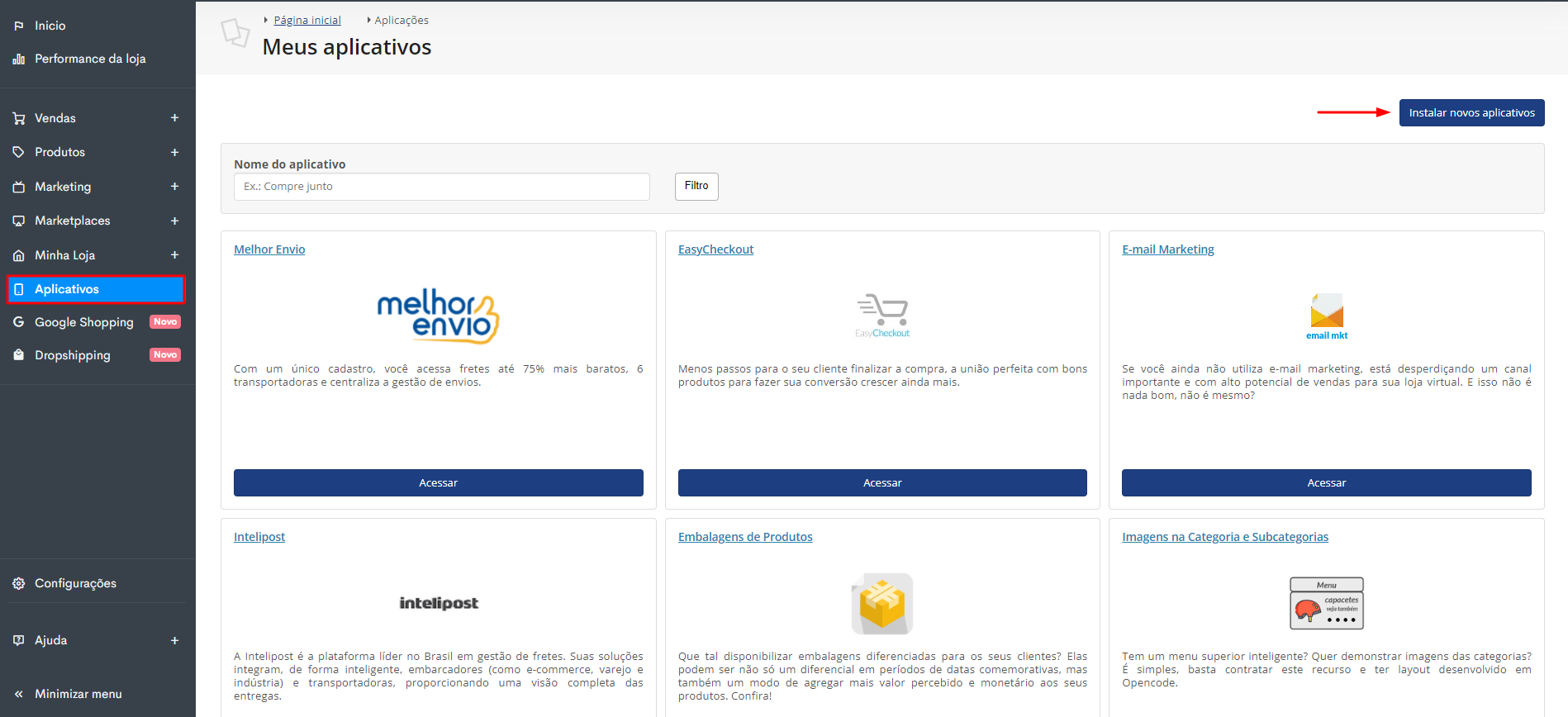The image size is (1568, 717).
Task: Click the Novo badge beside Google Shopping
Action: (x=165, y=322)
